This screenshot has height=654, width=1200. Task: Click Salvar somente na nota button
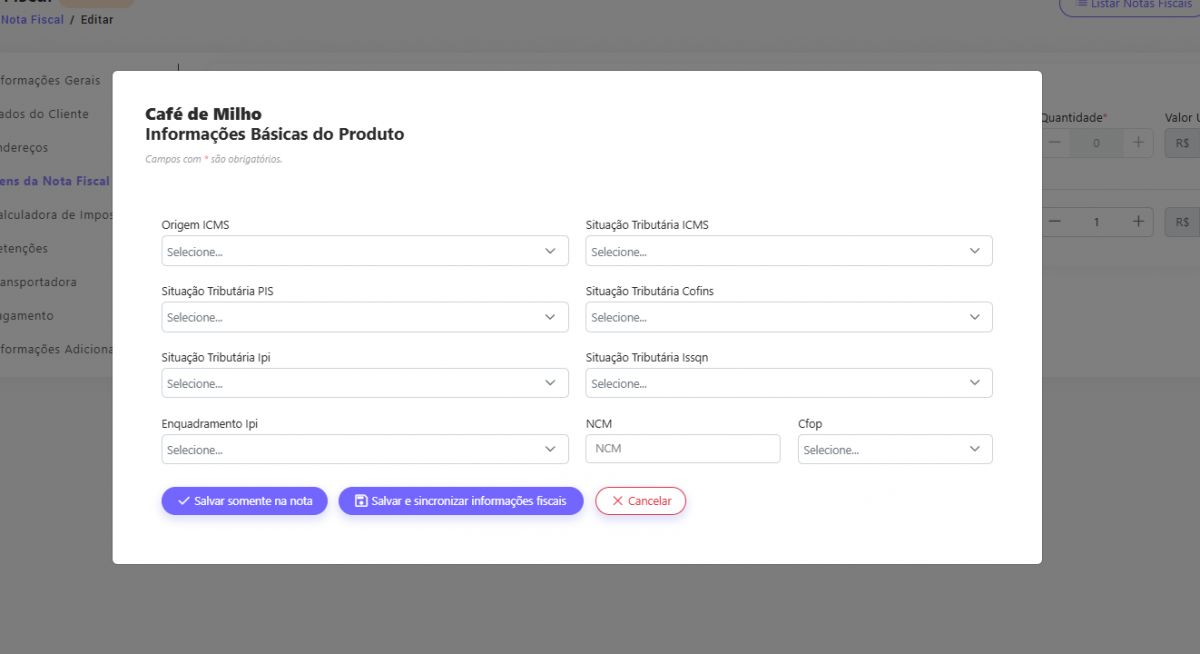[x=244, y=501]
